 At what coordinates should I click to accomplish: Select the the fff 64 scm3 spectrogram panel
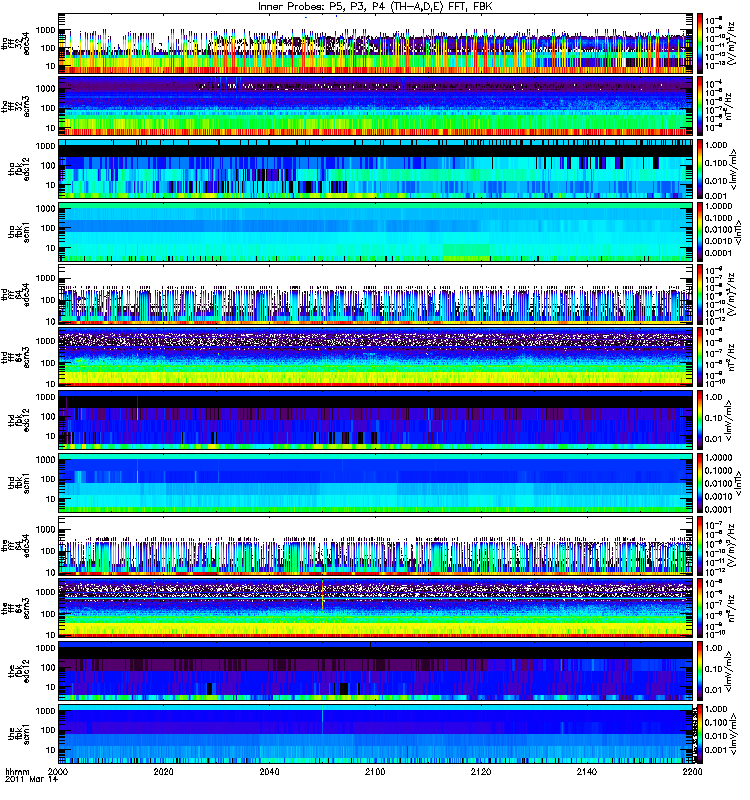point(376,608)
